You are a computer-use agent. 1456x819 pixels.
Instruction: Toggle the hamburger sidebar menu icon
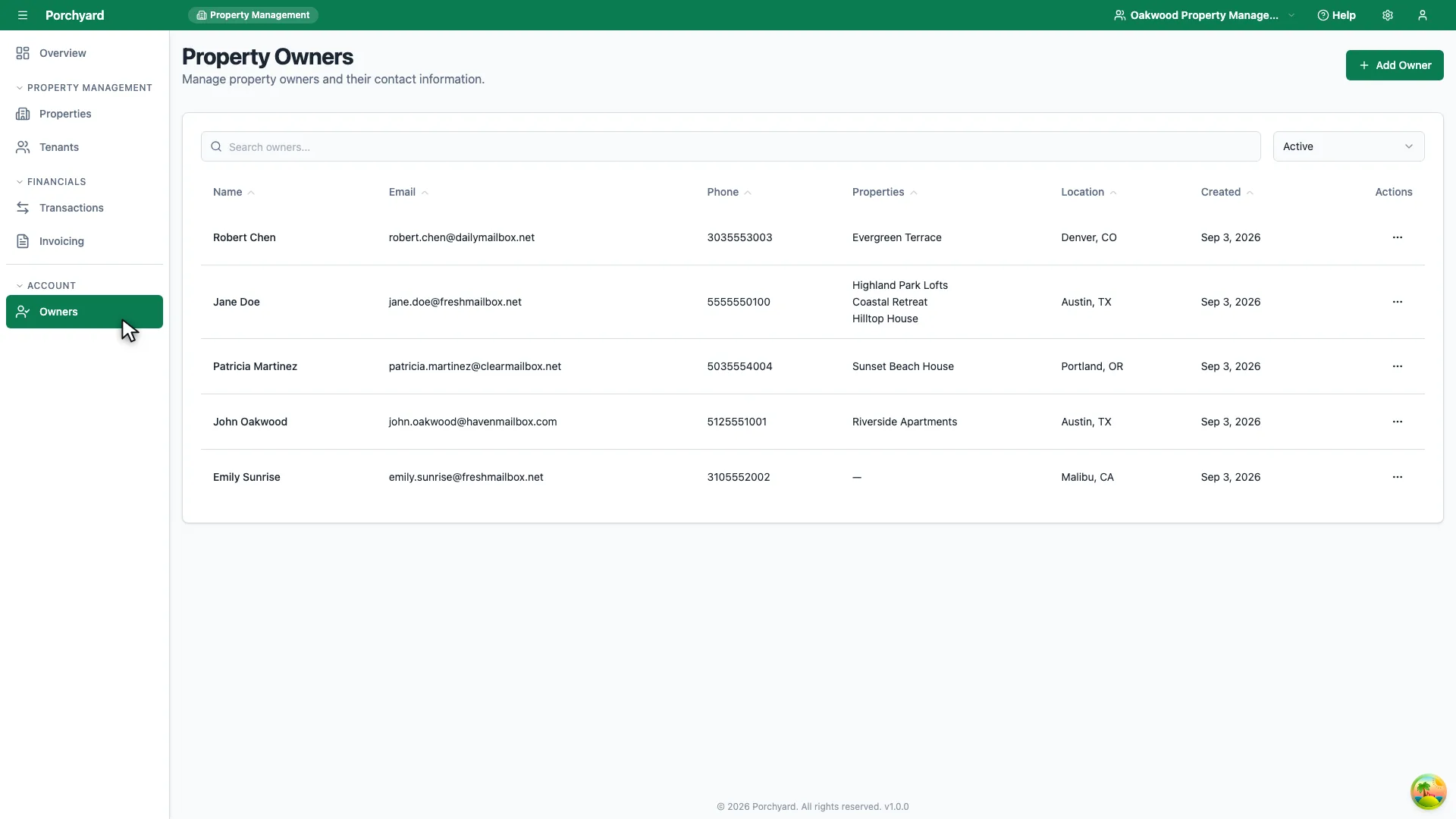pos(23,15)
